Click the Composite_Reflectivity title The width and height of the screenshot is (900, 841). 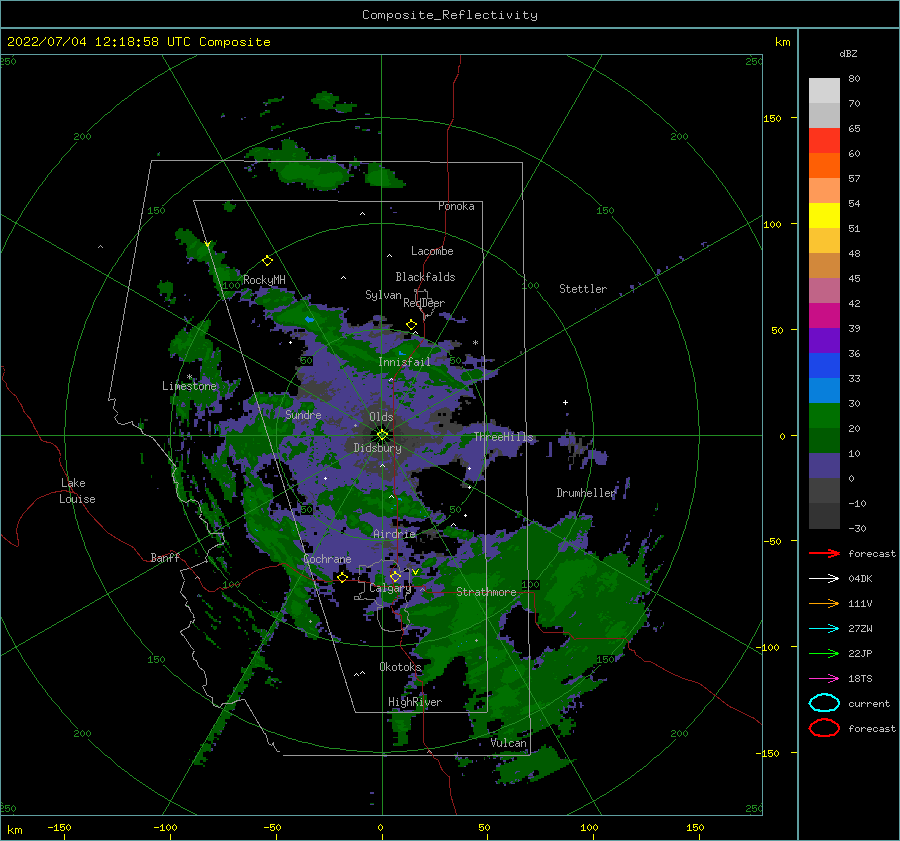[450, 15]
